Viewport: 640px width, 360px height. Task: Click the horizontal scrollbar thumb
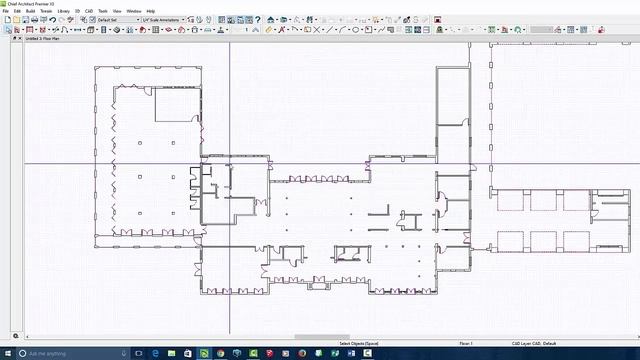[x=322, y=337]
